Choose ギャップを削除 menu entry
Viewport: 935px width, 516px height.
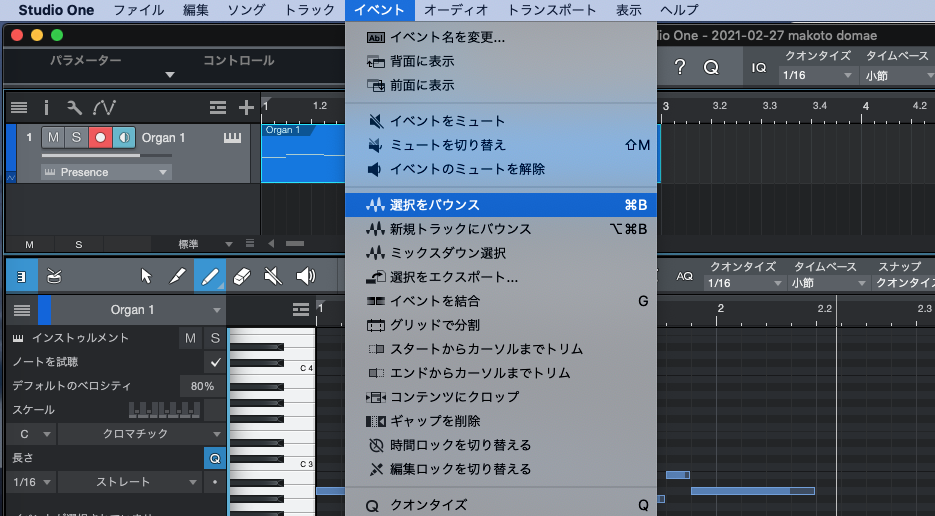(501, 421)
